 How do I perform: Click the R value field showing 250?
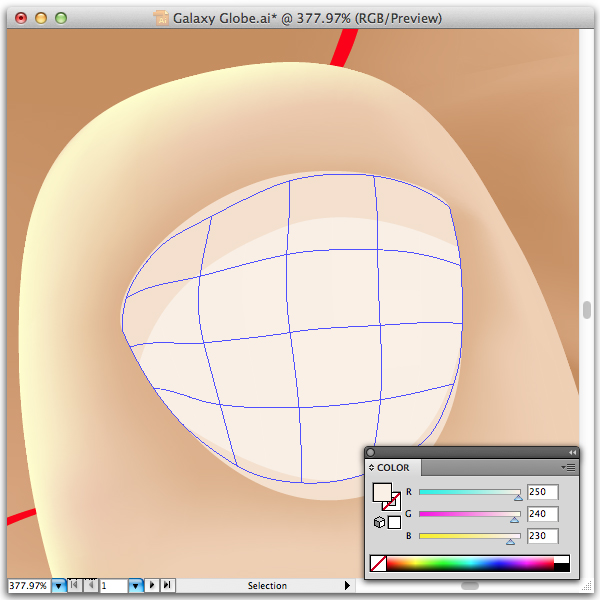point(543,492)
